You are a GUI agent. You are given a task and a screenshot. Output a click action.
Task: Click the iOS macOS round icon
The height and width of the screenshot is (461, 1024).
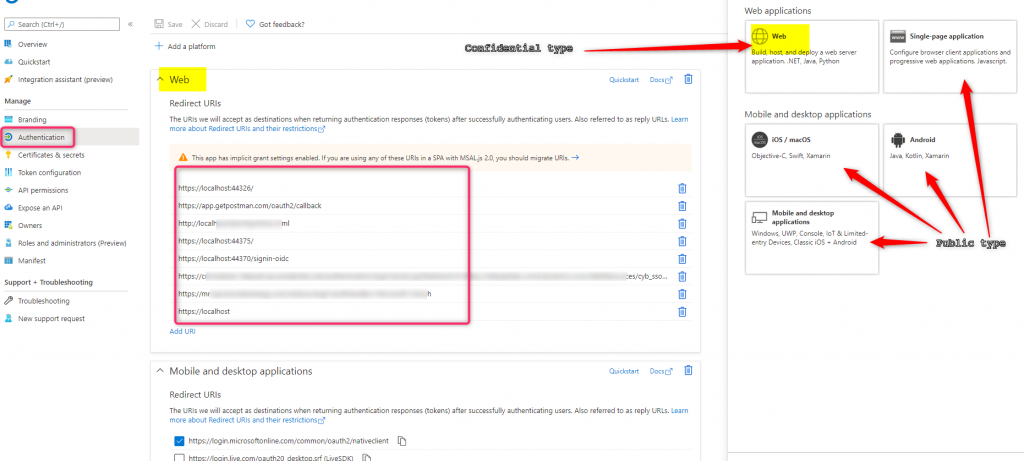point(760,139)
